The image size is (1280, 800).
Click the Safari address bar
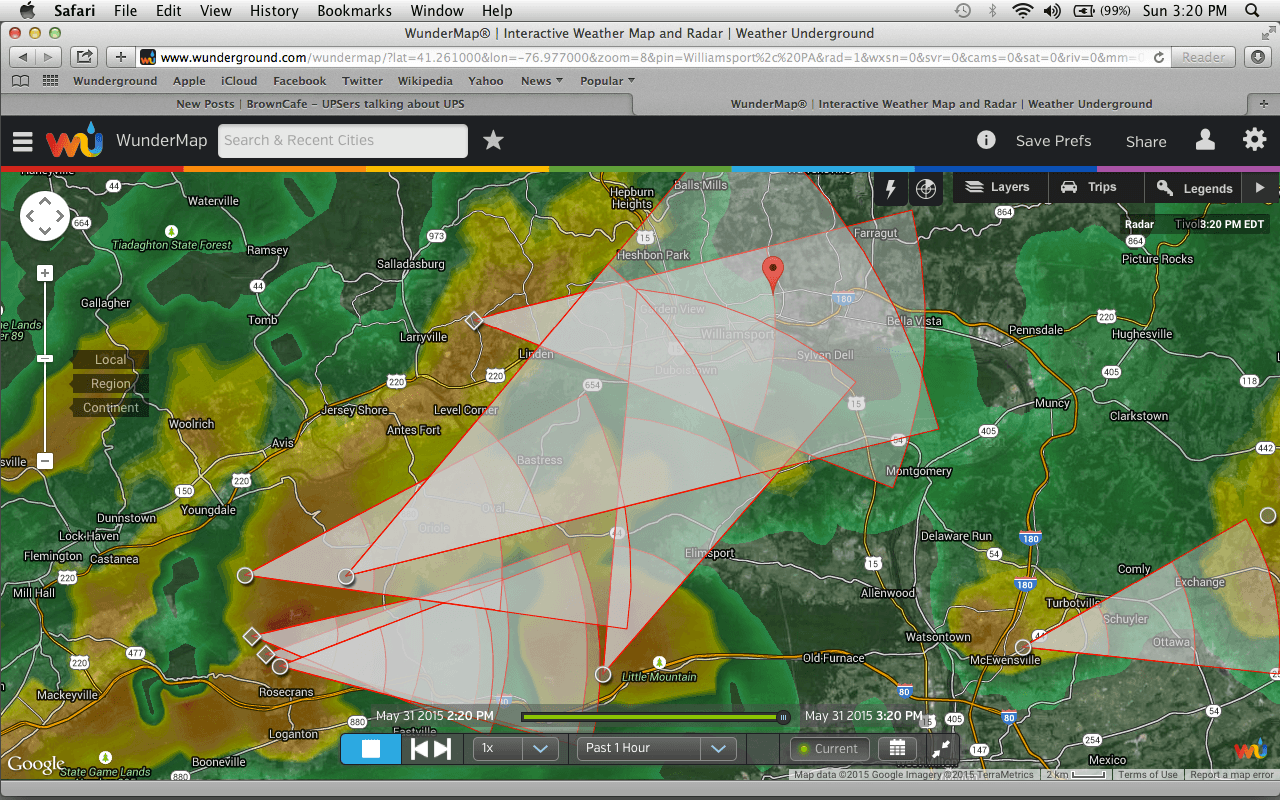point(651,57)
